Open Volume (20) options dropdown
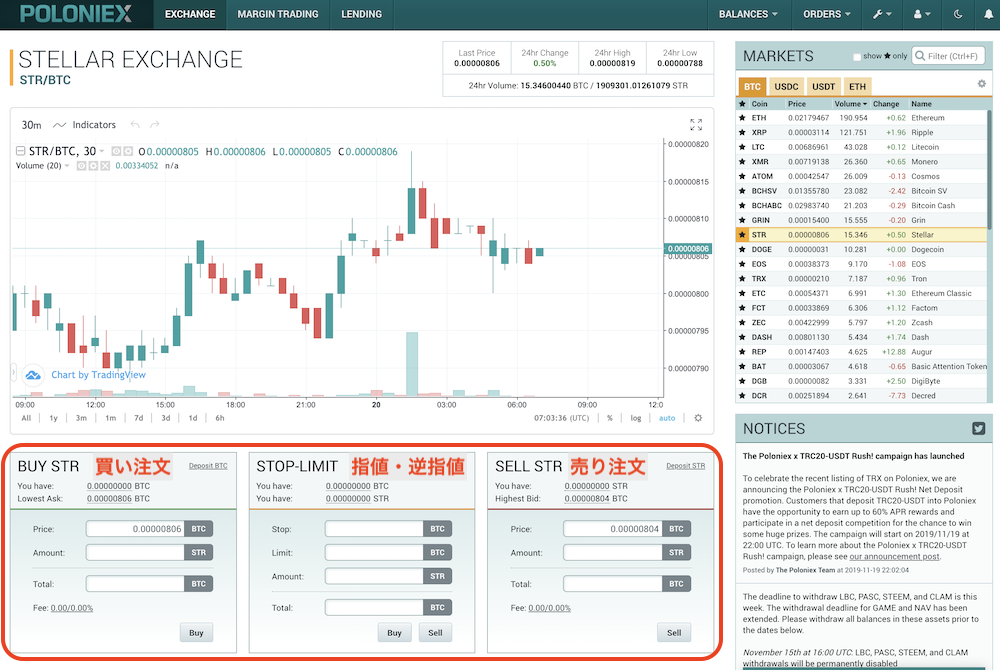The height and width of the screenshot is (670, 1000). pos(67,166)
